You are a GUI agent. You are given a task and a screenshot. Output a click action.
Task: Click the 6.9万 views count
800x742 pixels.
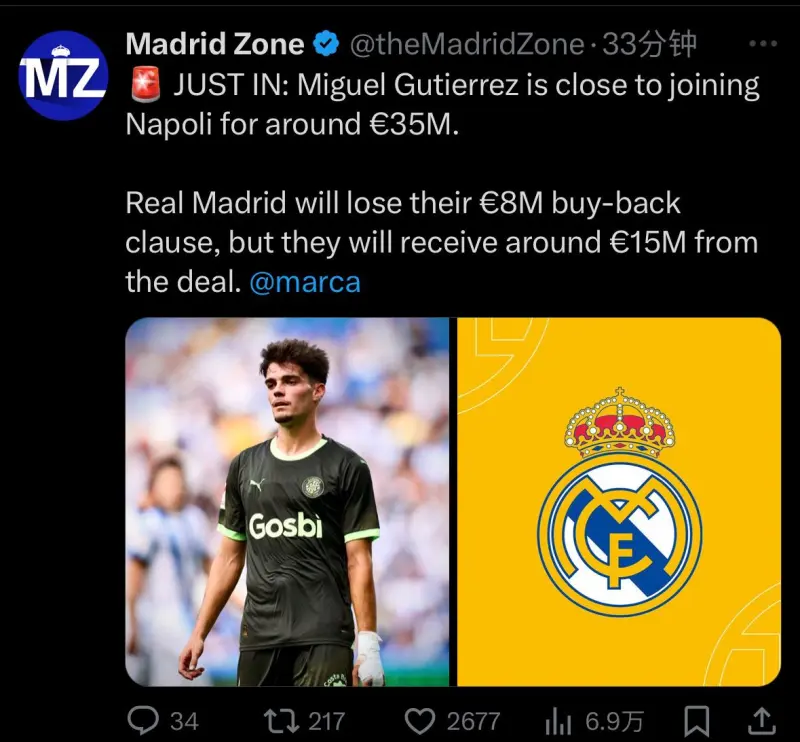614,722
